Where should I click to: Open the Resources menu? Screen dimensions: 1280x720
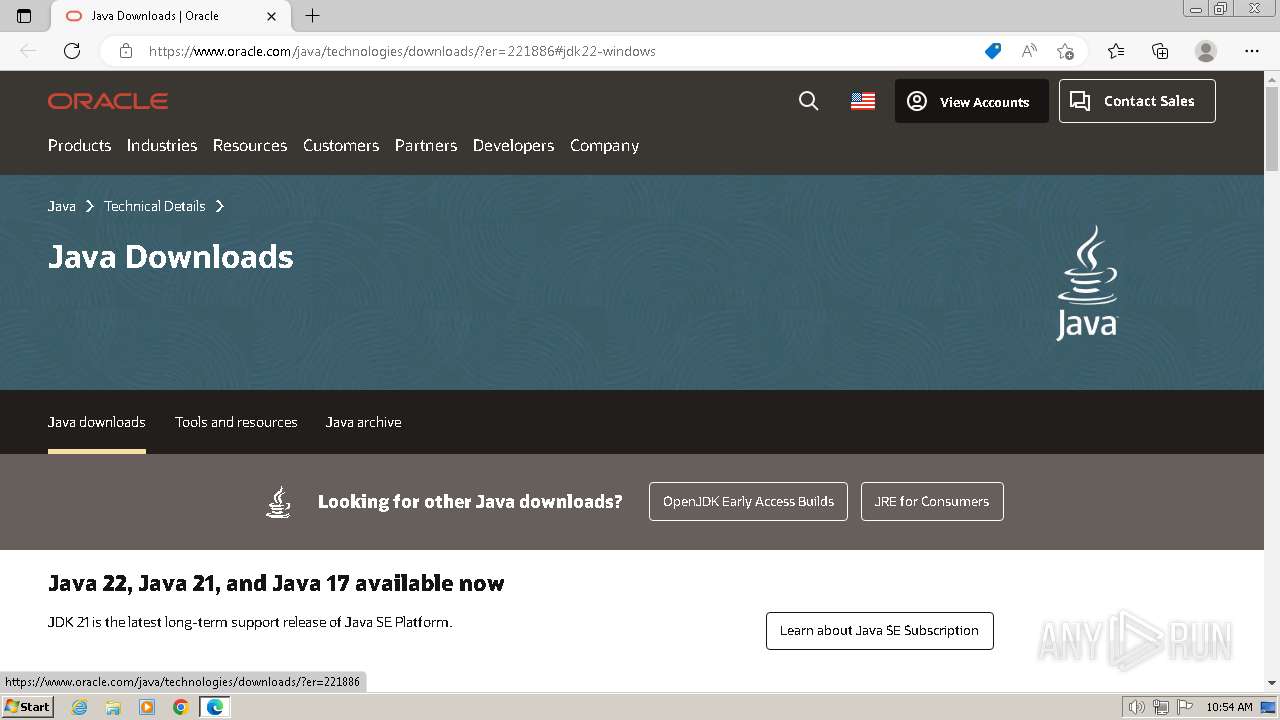(250, 145)
